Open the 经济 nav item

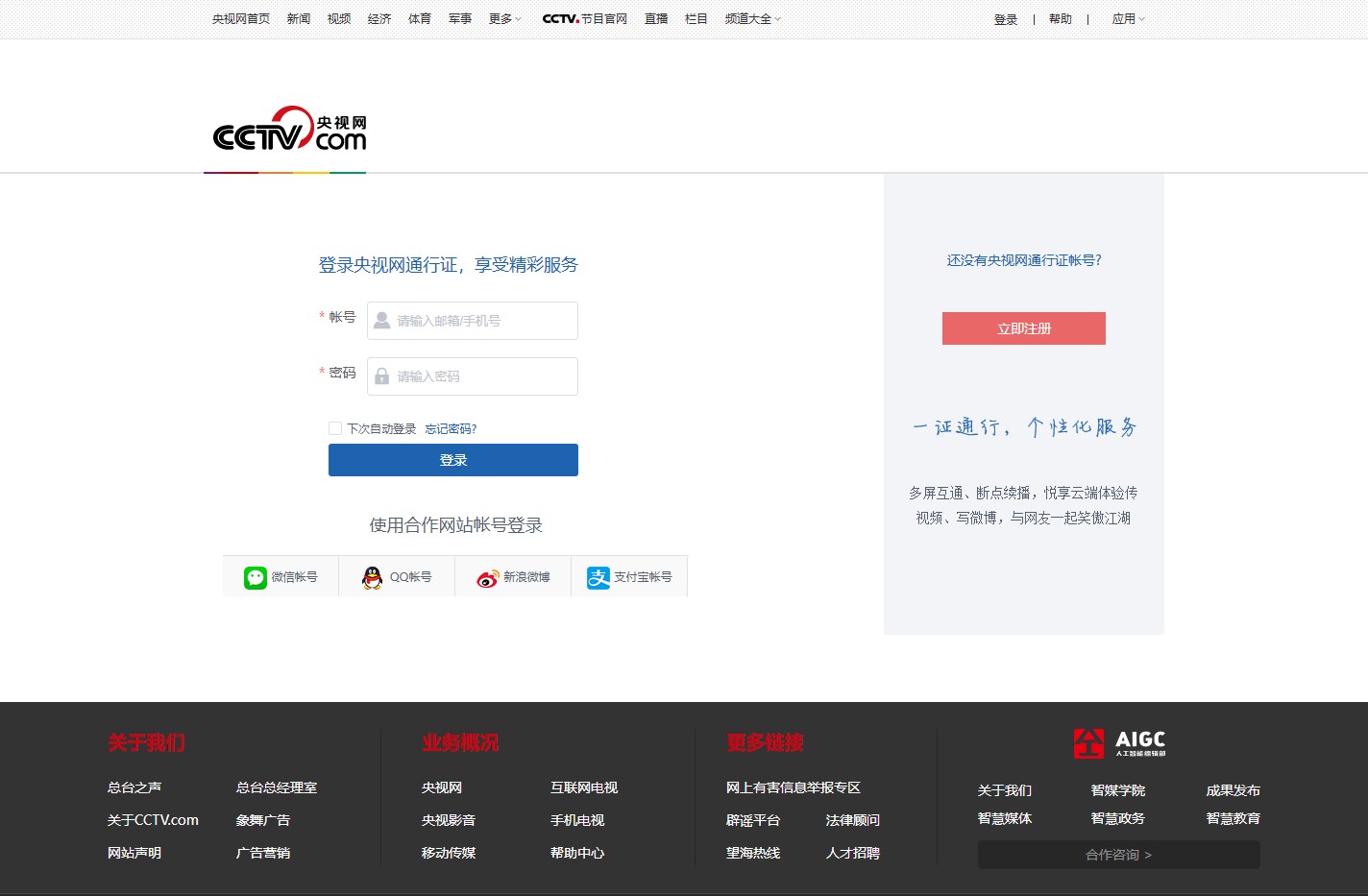(x=379, y=19)
